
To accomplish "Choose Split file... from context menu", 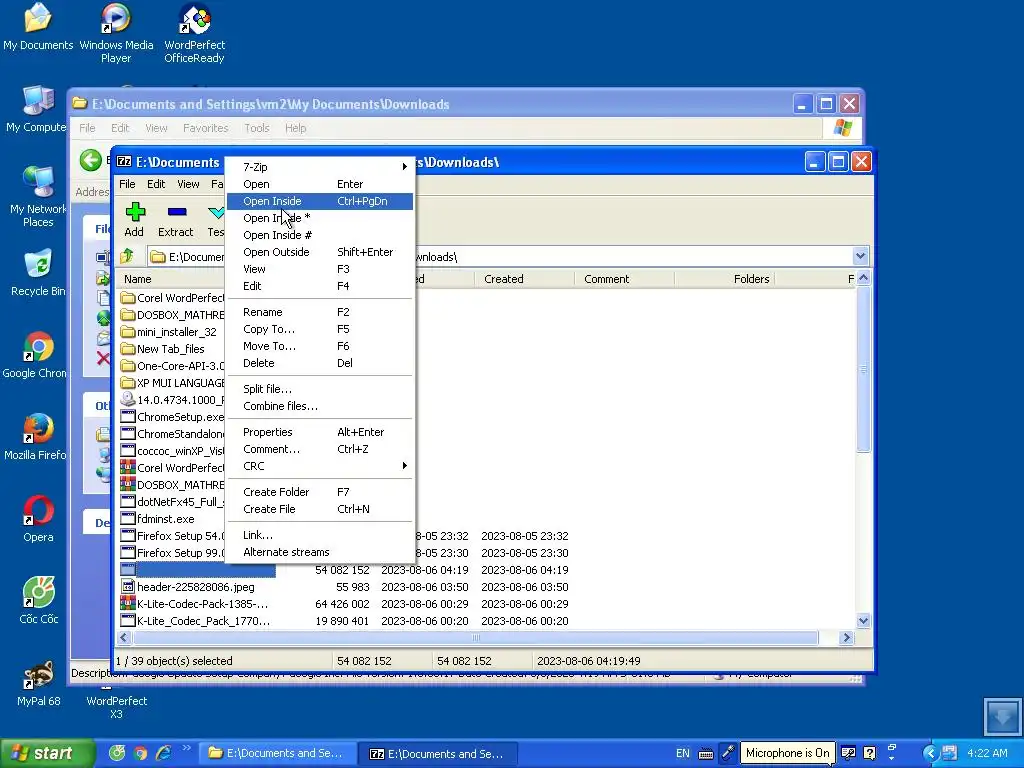I will pyautogui.click(x=320, y=389).
